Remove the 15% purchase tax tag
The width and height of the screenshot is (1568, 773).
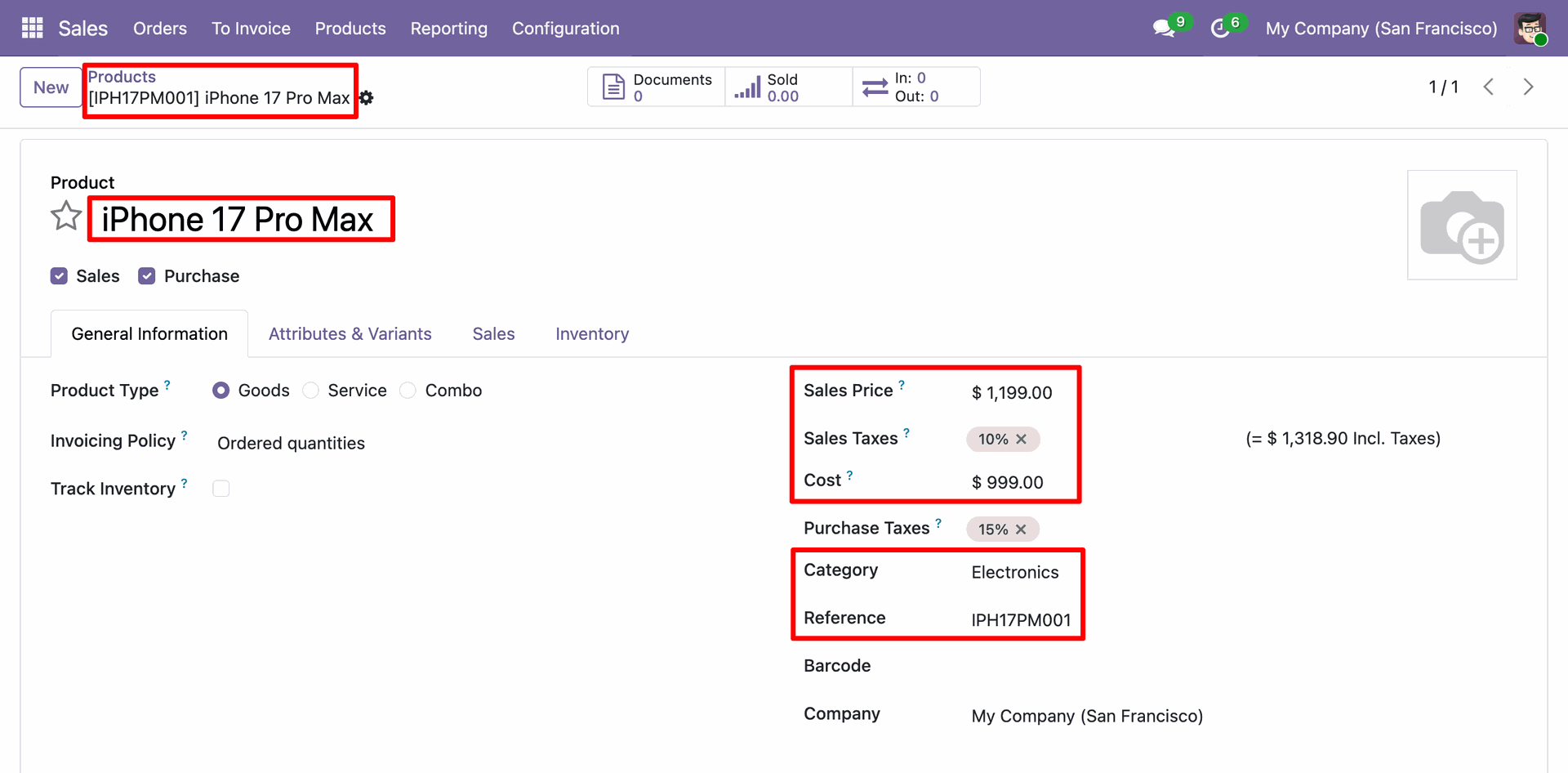(1021, 529)
